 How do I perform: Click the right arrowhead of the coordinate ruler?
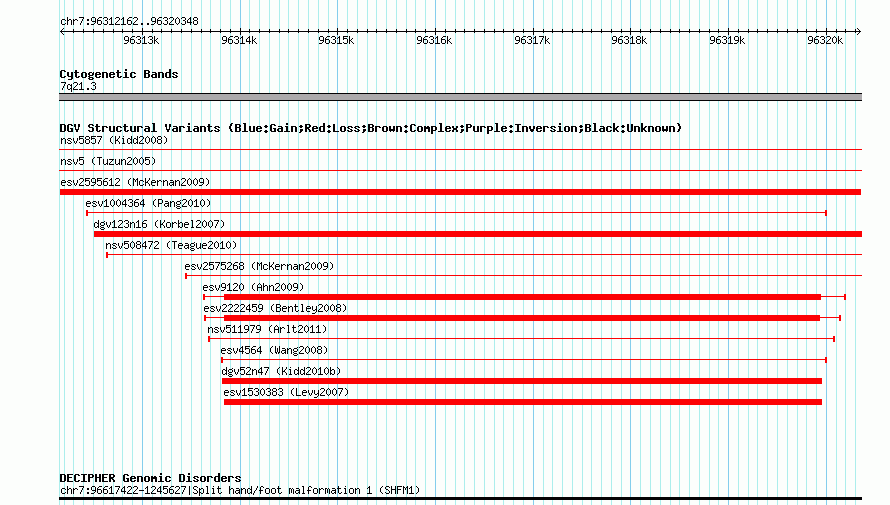pos(858,31)
